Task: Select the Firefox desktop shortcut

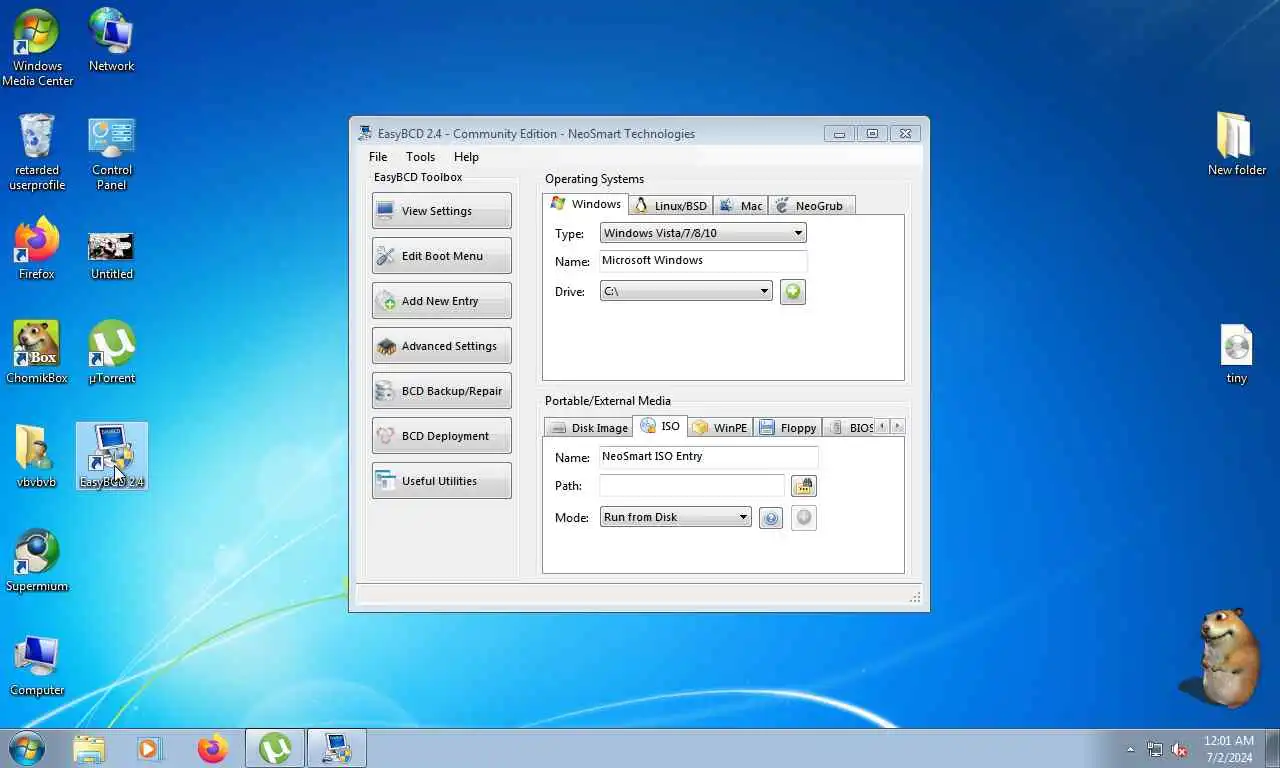Action: pos(37,249)
